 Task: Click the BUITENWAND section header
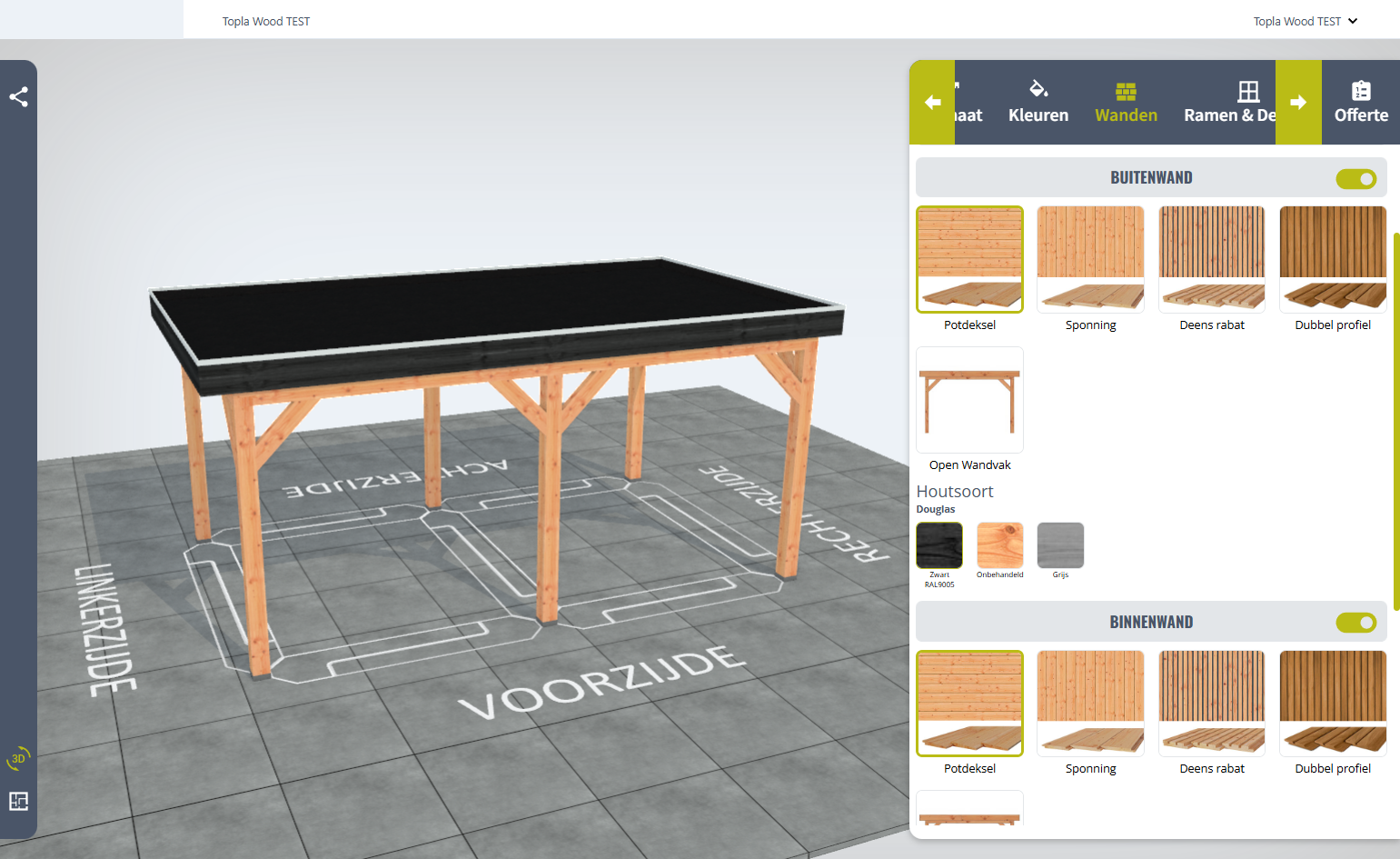(1151, 178)
